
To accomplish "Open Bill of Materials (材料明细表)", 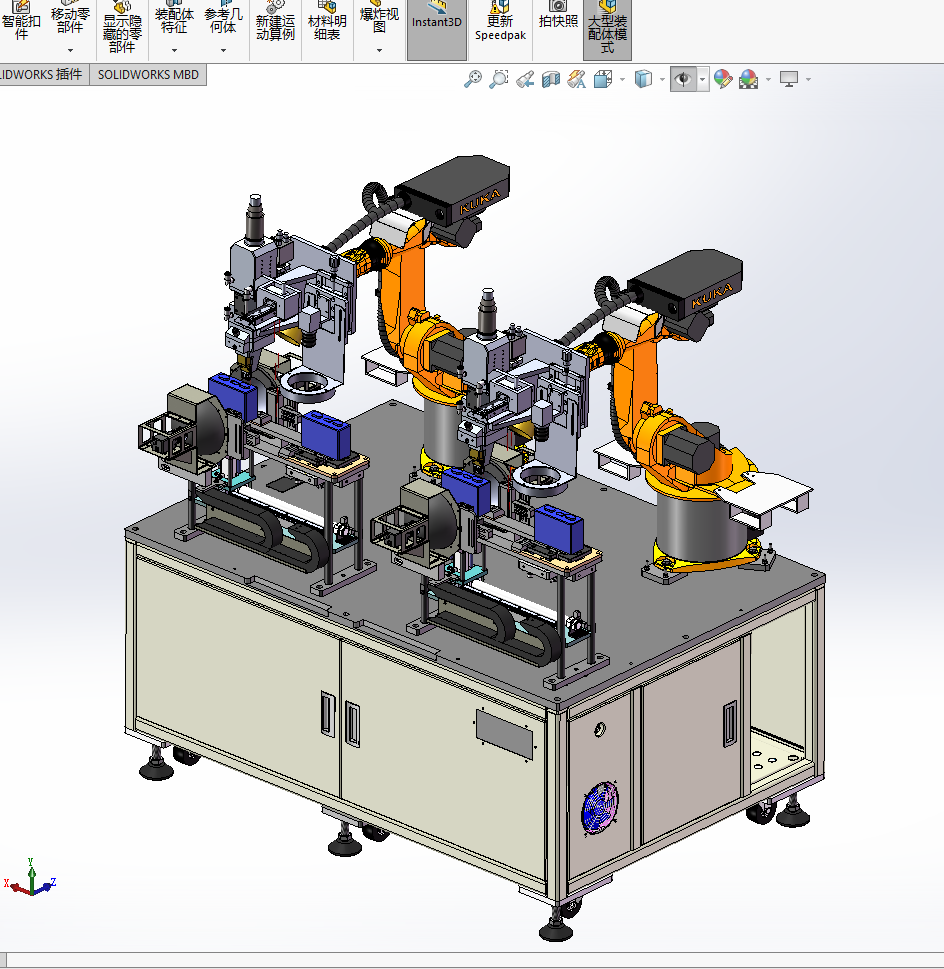I will [327, 22].
